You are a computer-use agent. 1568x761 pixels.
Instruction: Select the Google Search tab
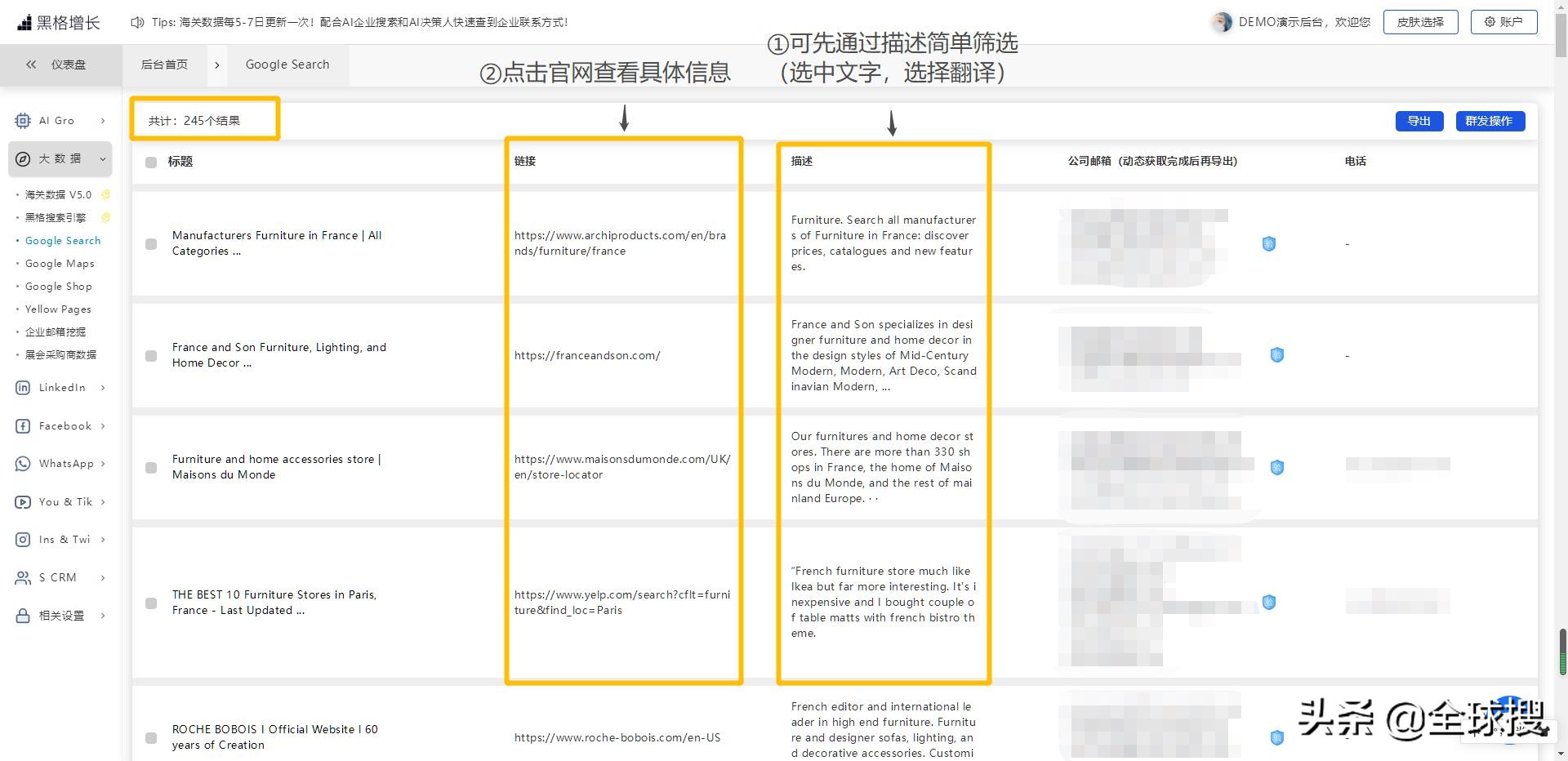pyautogui.click(x=287, y=65)
